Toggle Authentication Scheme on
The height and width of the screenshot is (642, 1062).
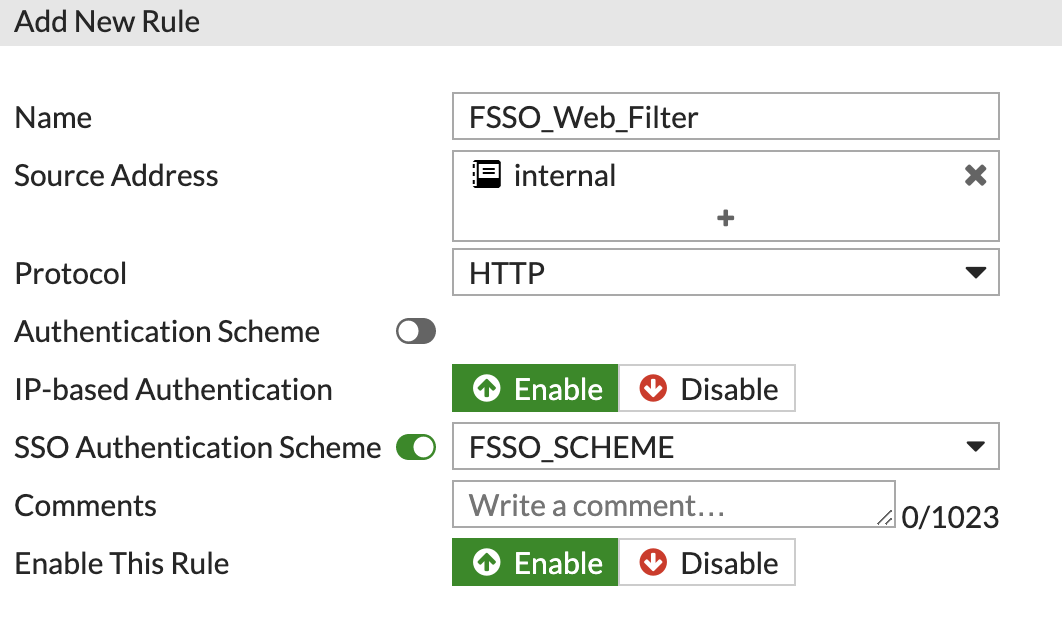click(x=415, y=331)
